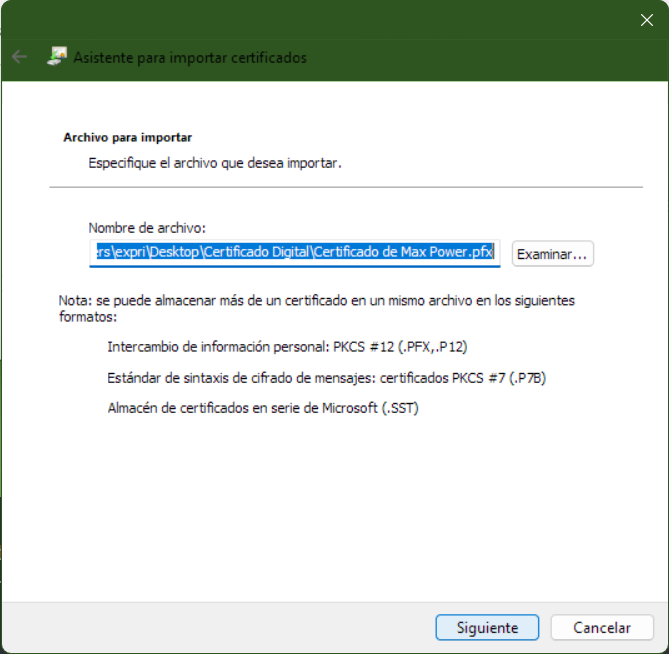Close the certificate import wizard window
Image resolution: width=669 pixels, height=654 pixels.
646,19
